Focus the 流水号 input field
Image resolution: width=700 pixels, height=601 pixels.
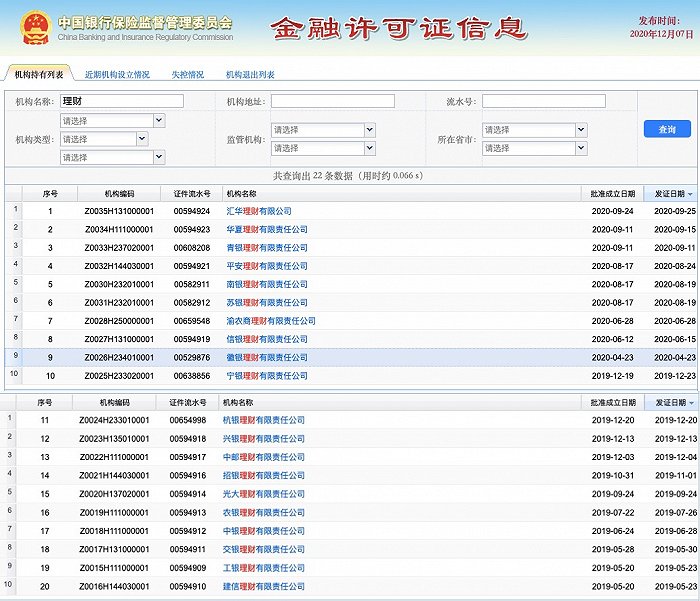(544, 101)
